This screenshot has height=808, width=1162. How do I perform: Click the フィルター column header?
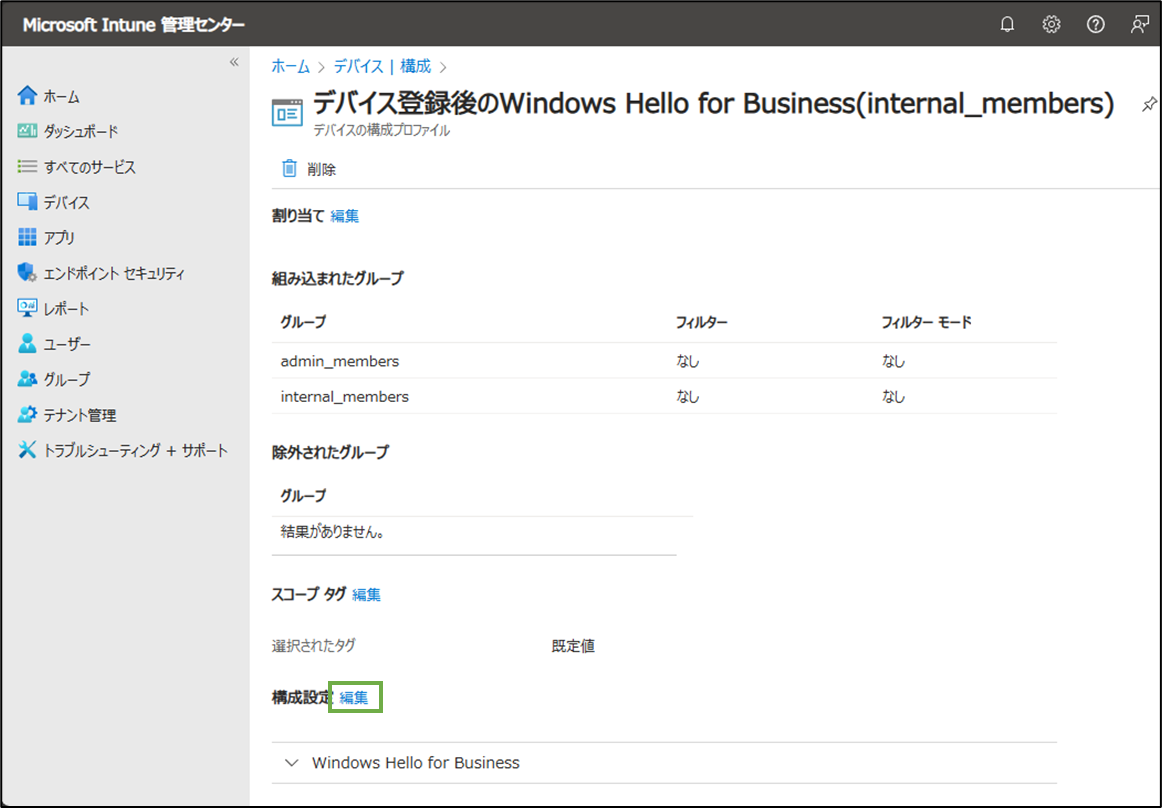pyautogui.click(x=701, y=322)
